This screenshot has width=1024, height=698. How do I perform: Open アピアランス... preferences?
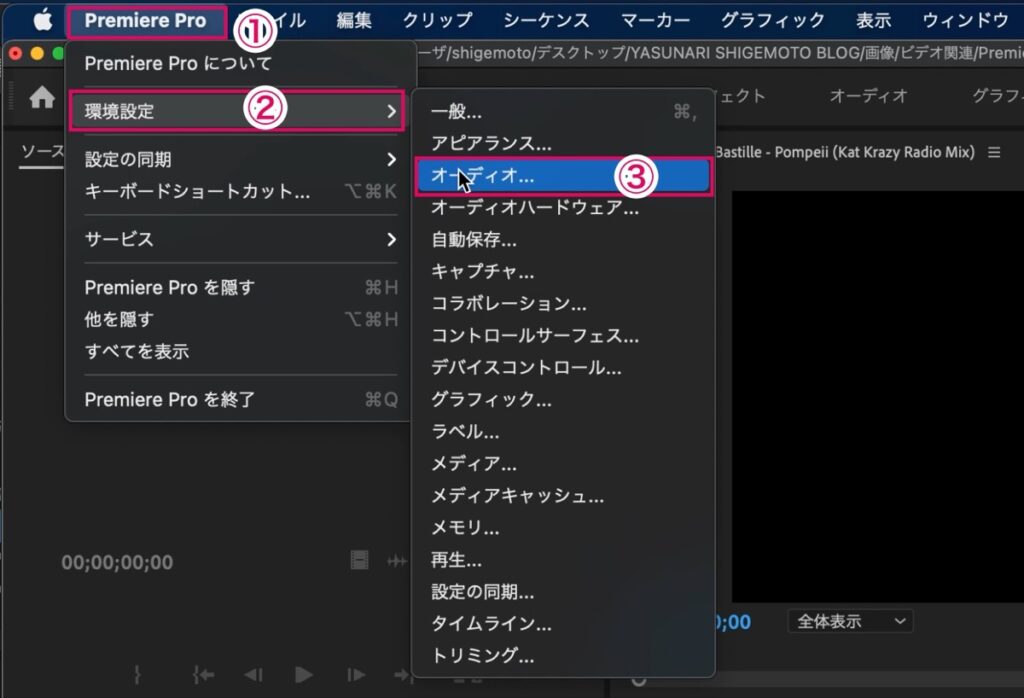click(564, 144)
